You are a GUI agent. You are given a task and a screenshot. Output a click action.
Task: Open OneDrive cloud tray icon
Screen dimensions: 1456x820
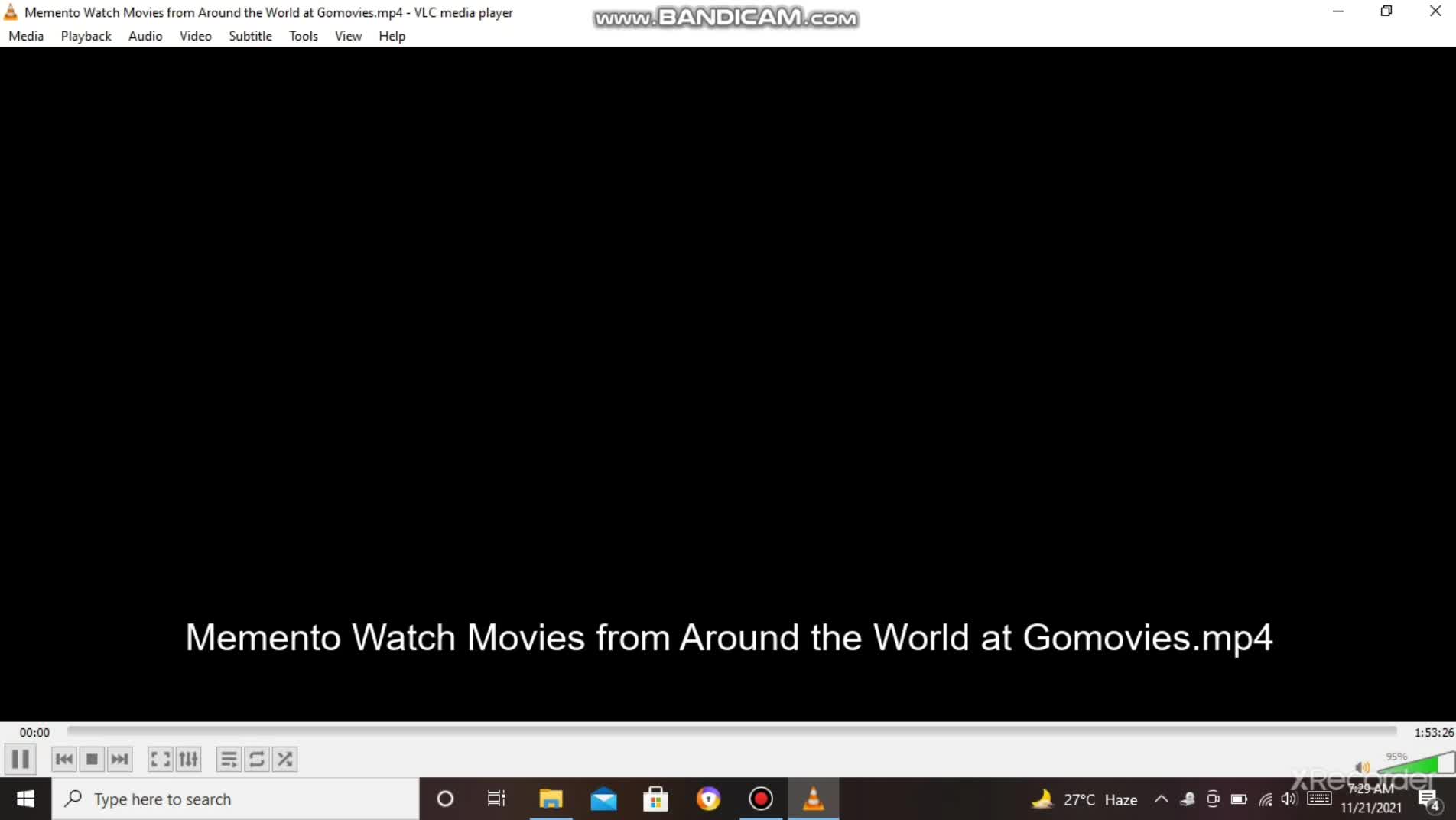[1187, 799]
